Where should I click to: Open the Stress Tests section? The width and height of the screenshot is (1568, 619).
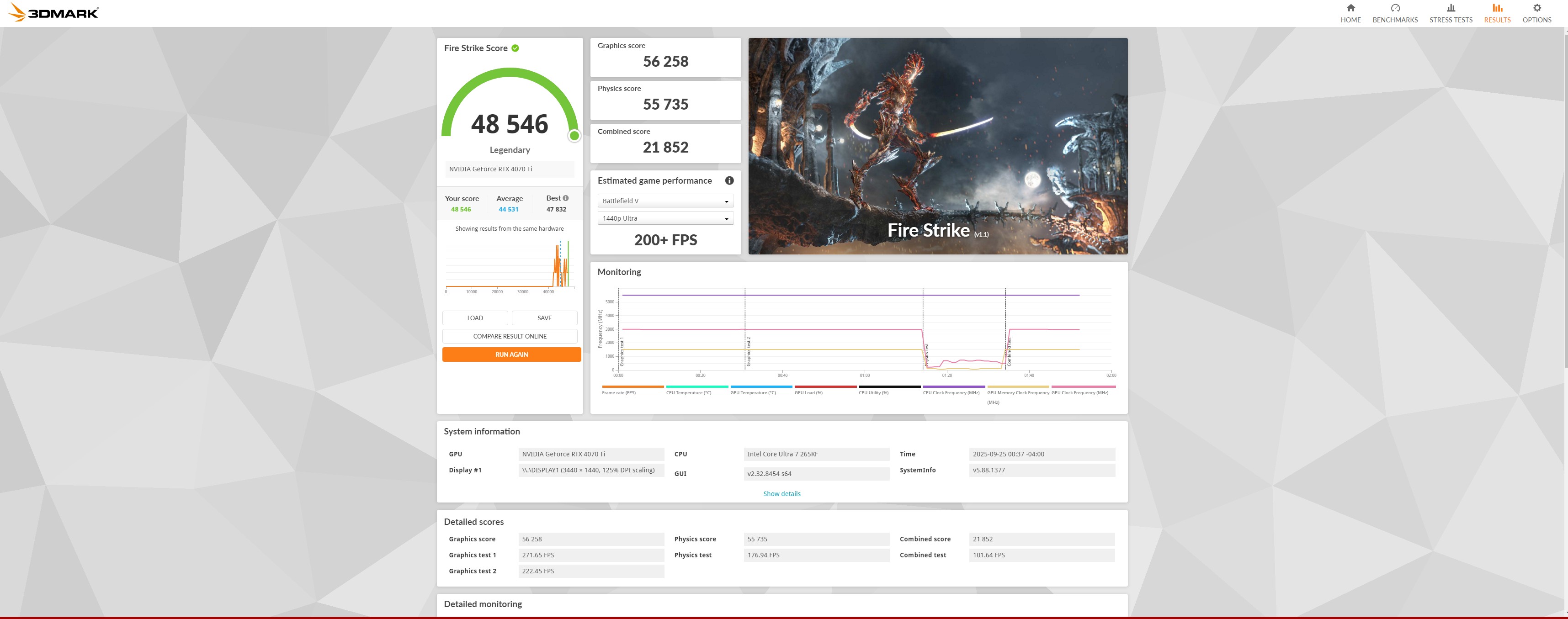1451,13
